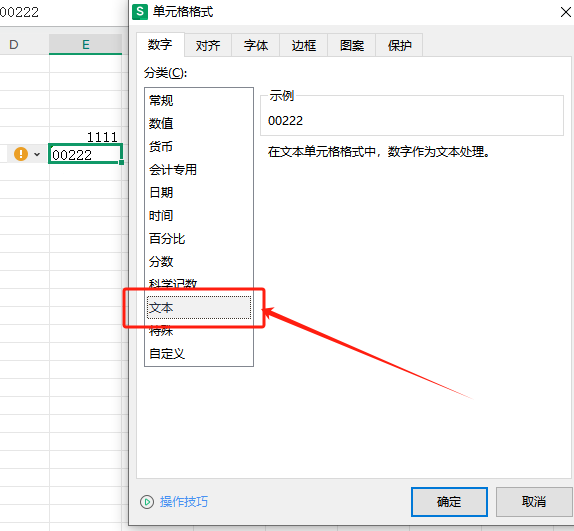The width and height of the screenshot is (574, 531).
Task: Choose 百分比 format category
Action: click(199, 239)
